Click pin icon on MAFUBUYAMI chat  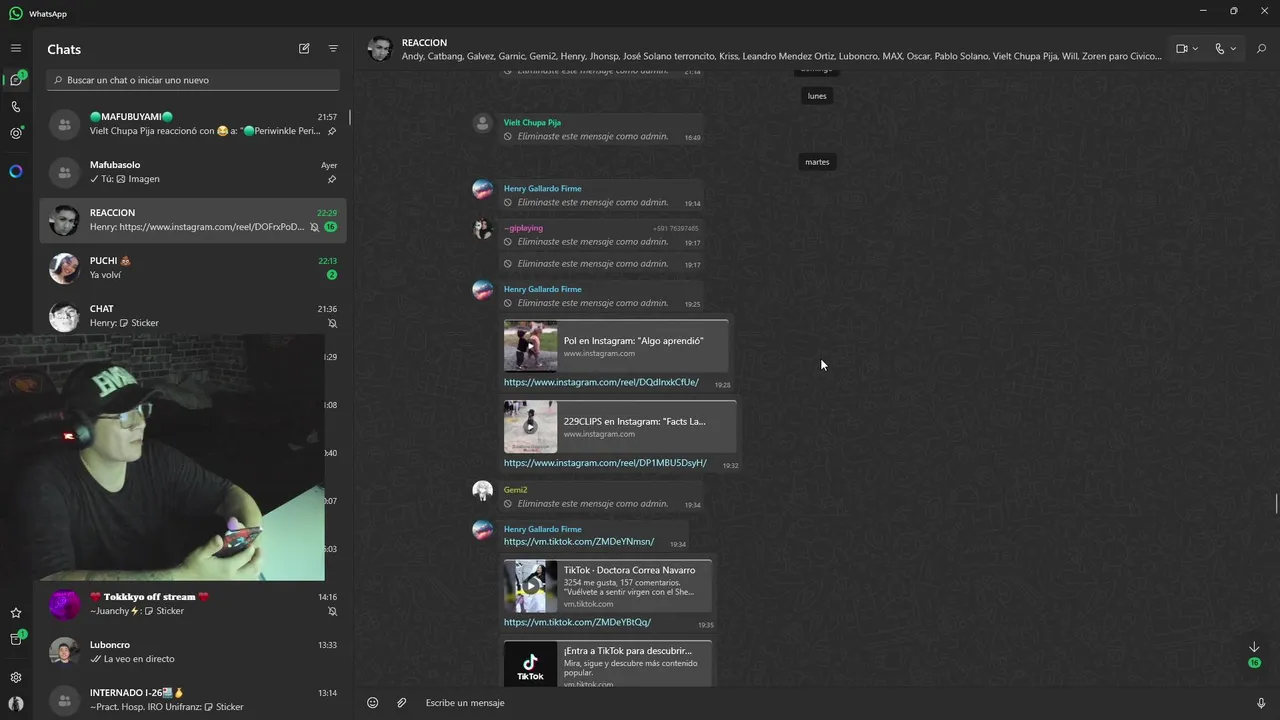pyautogui.click(x=332, y=131)
